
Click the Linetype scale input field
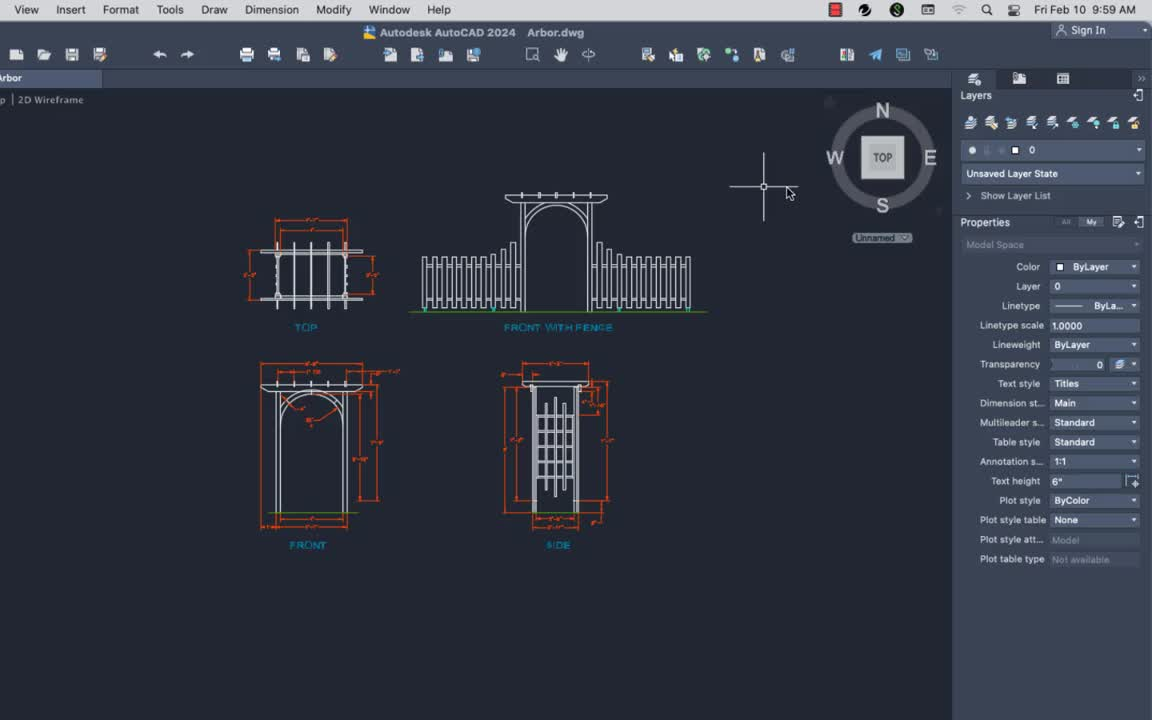(x=1095, y=325)
